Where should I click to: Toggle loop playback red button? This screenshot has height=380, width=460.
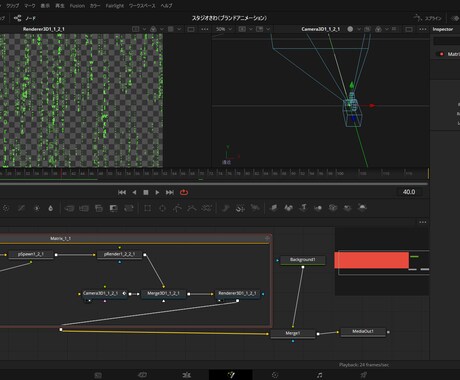tap(184, 192)
